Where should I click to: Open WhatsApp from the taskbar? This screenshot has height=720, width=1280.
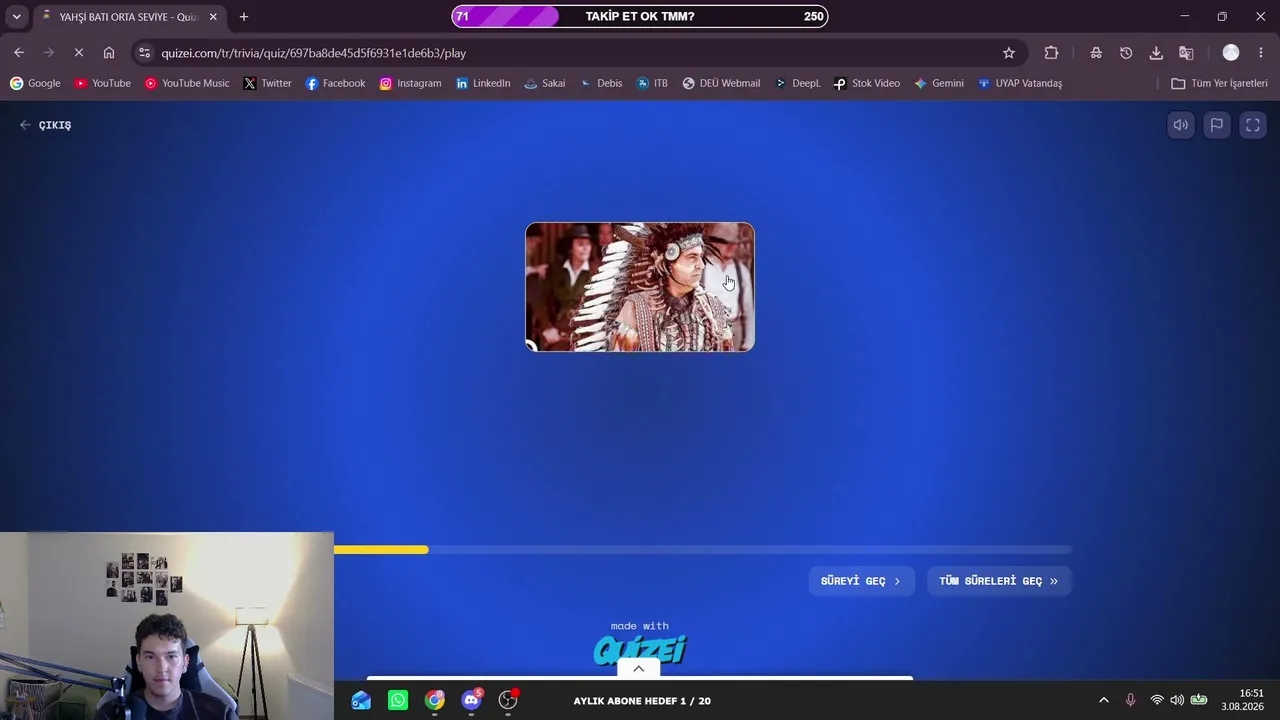398,701
